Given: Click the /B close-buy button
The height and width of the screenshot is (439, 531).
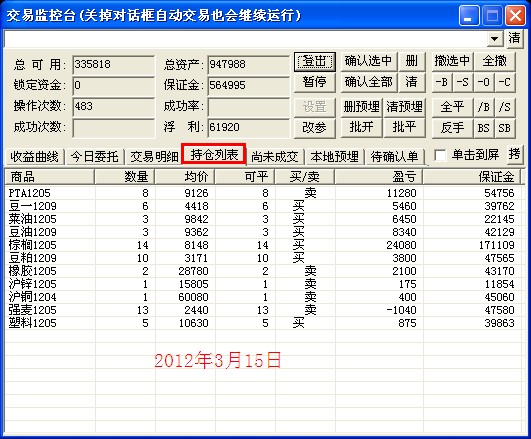Looking at the screenshot, I should click(x=484, y=107).
